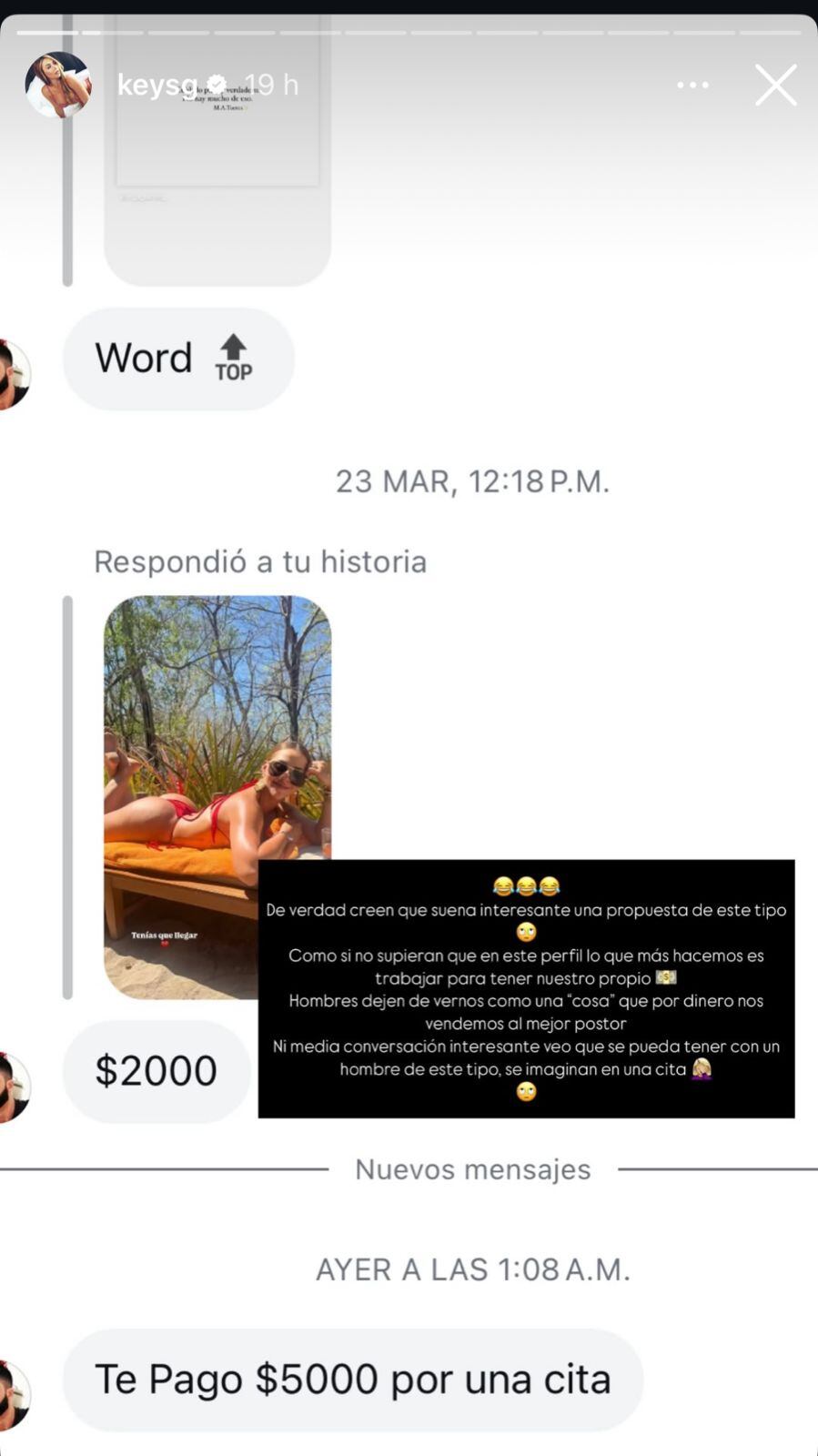Tap the sender avatar beside $5000 message

[14, 1395]
